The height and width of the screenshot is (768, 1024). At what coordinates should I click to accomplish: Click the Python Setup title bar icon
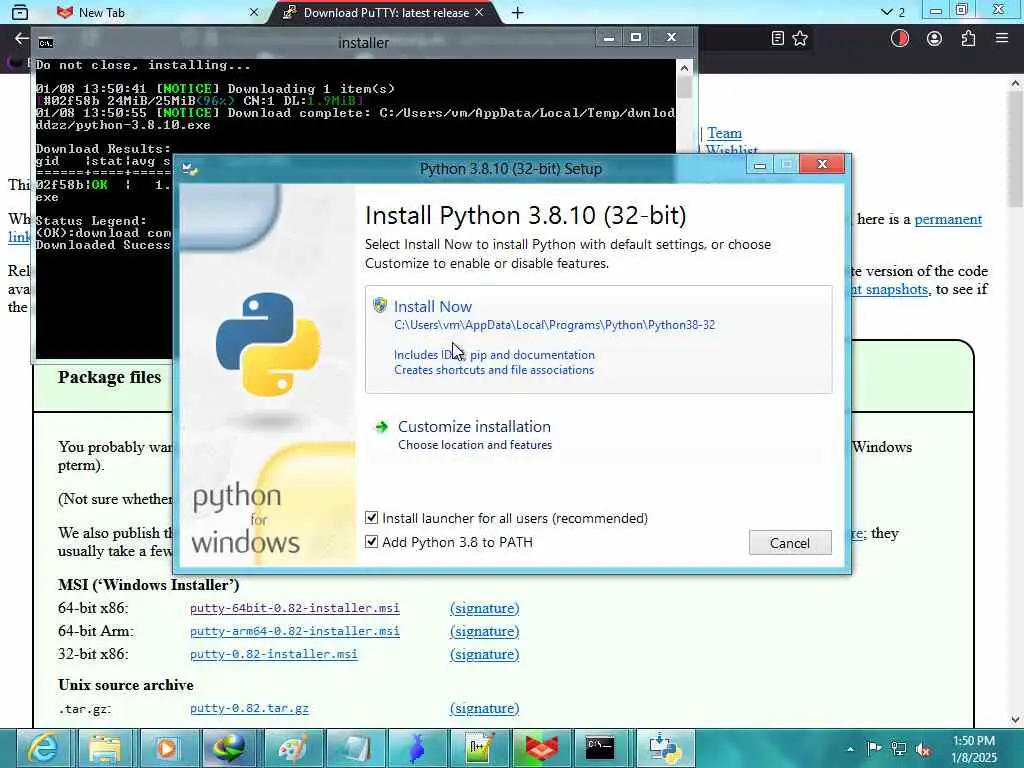(190, 169)
